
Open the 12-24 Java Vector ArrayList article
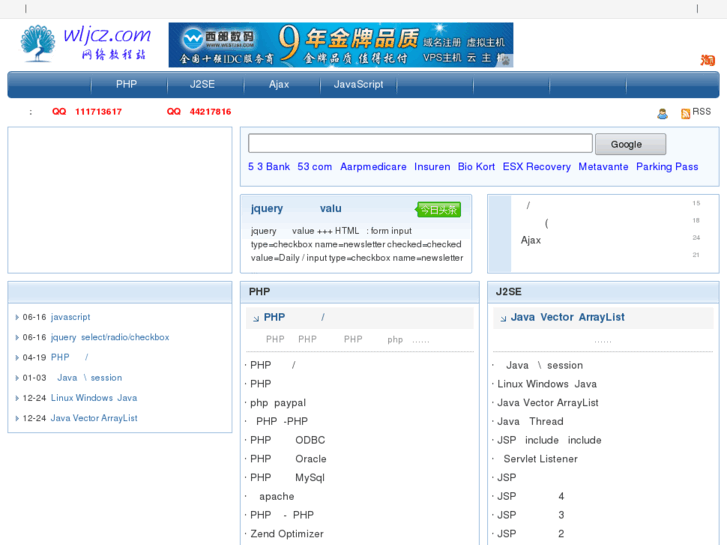pos(94,418)
